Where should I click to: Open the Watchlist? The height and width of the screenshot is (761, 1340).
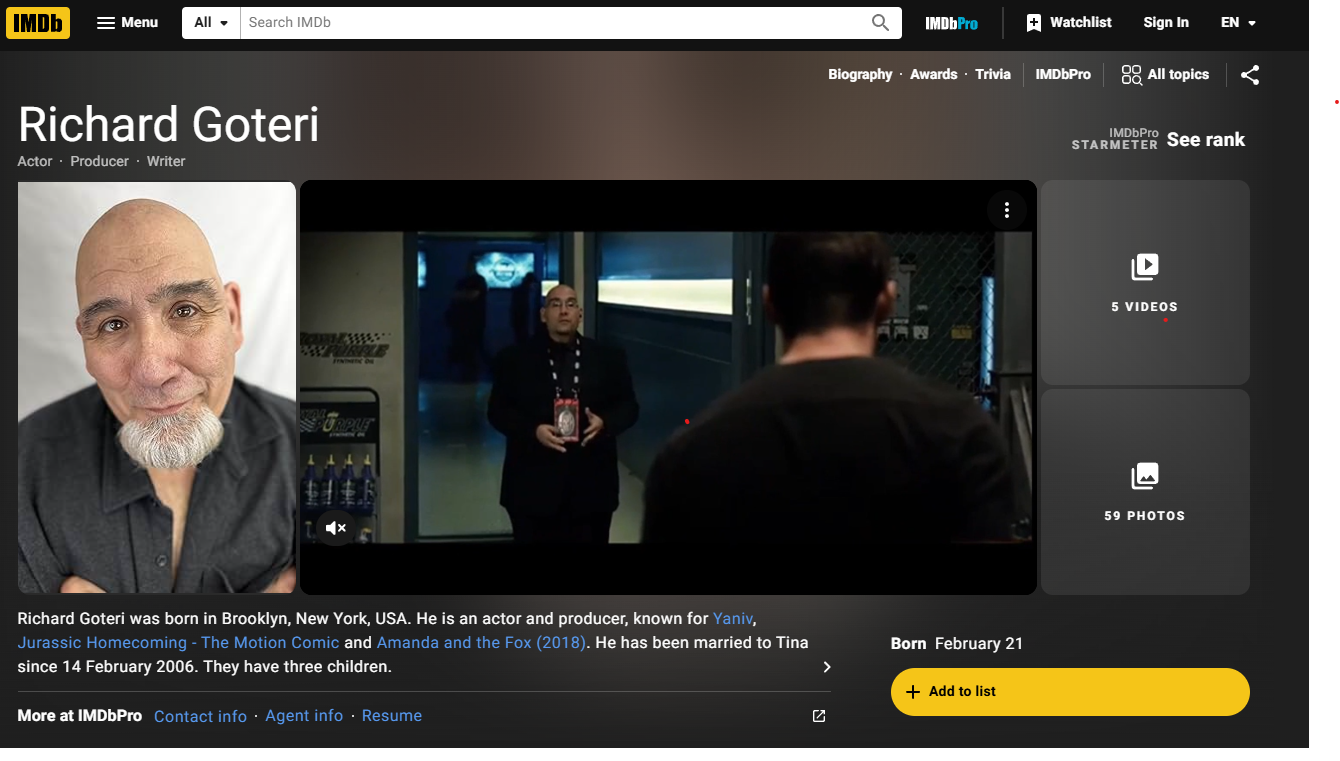tap(1068, 22)
